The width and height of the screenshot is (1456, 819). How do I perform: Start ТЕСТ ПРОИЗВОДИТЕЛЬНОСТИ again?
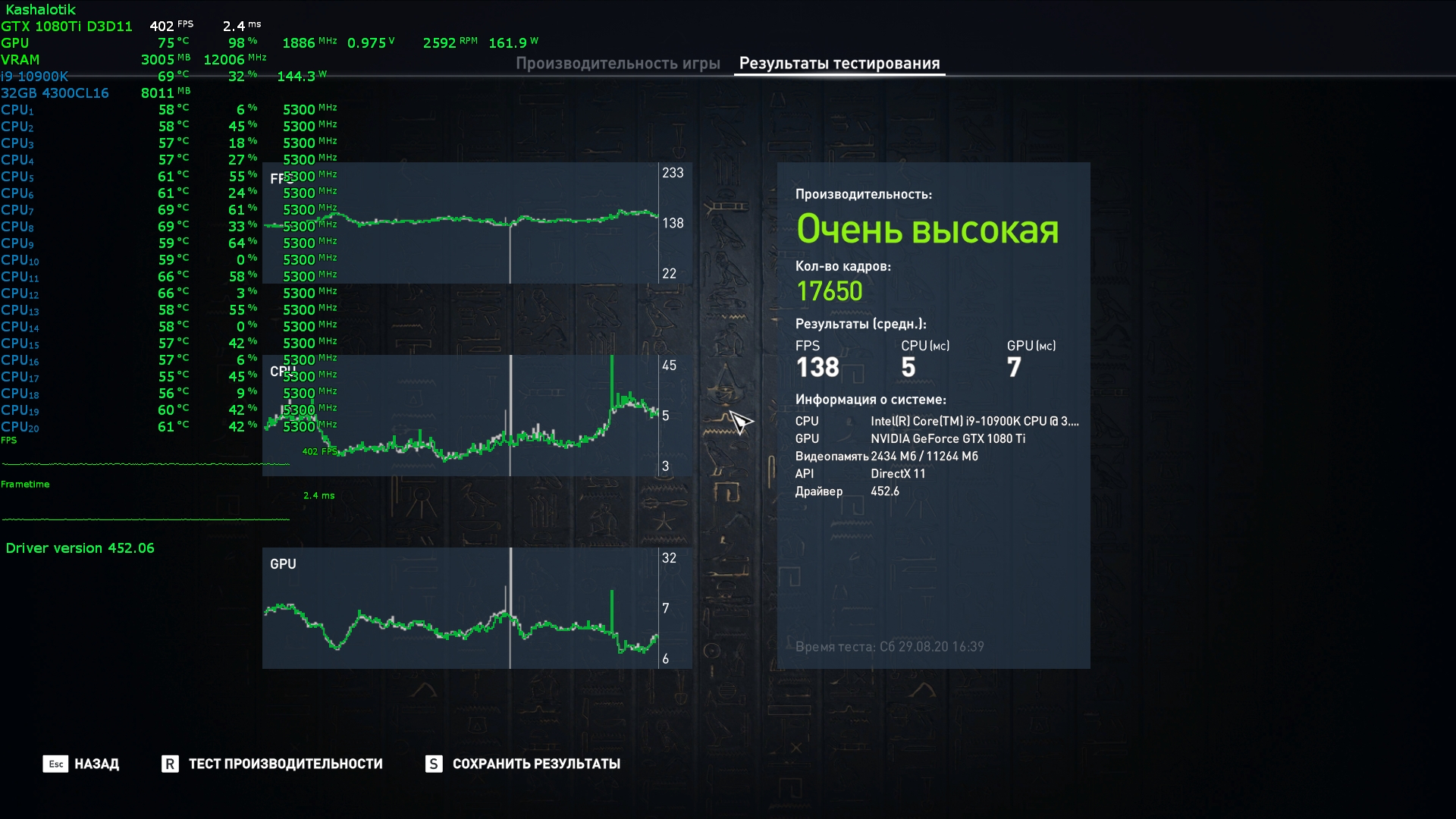point(285,764)
